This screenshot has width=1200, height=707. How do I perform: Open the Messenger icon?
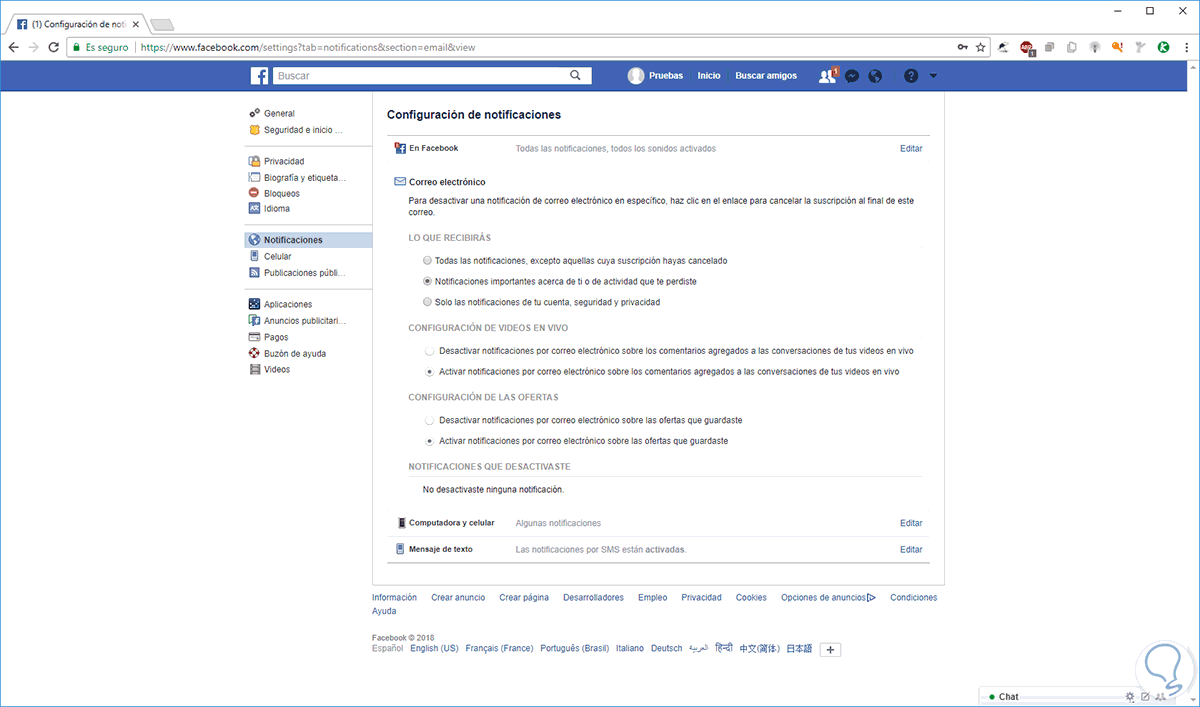[852, 76]
